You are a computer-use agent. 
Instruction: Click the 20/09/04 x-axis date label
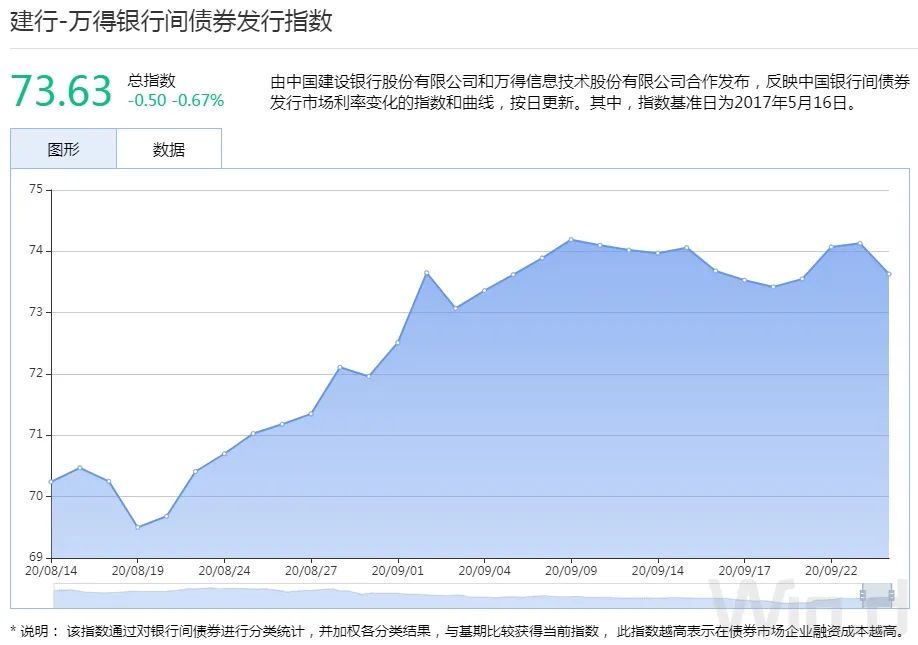484,570
